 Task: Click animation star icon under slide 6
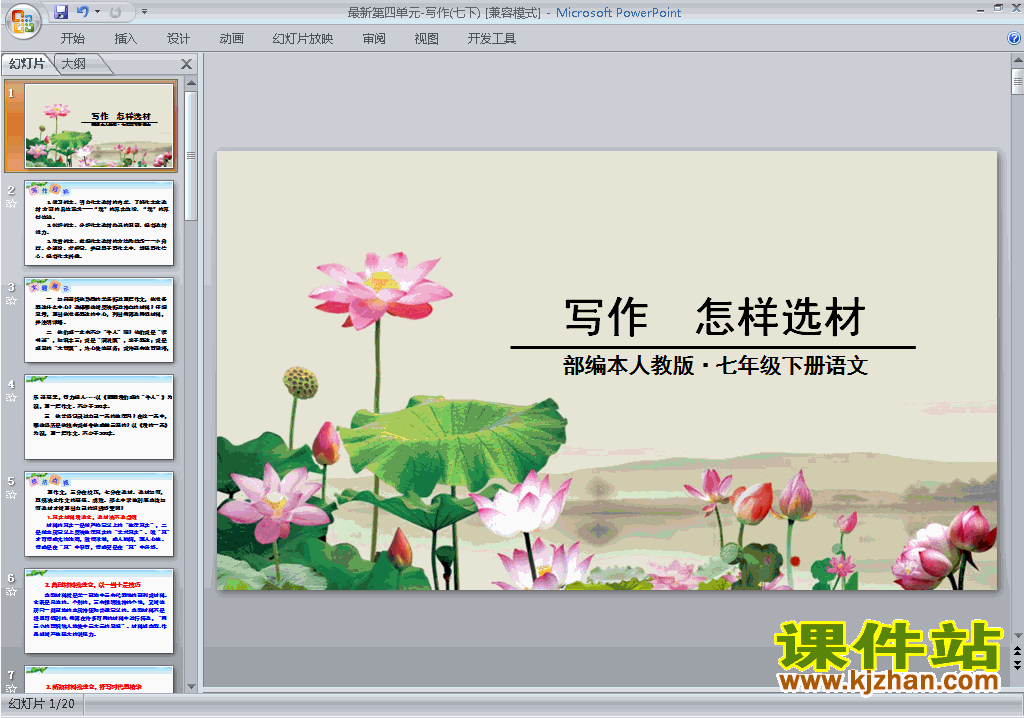coord(11,591)
